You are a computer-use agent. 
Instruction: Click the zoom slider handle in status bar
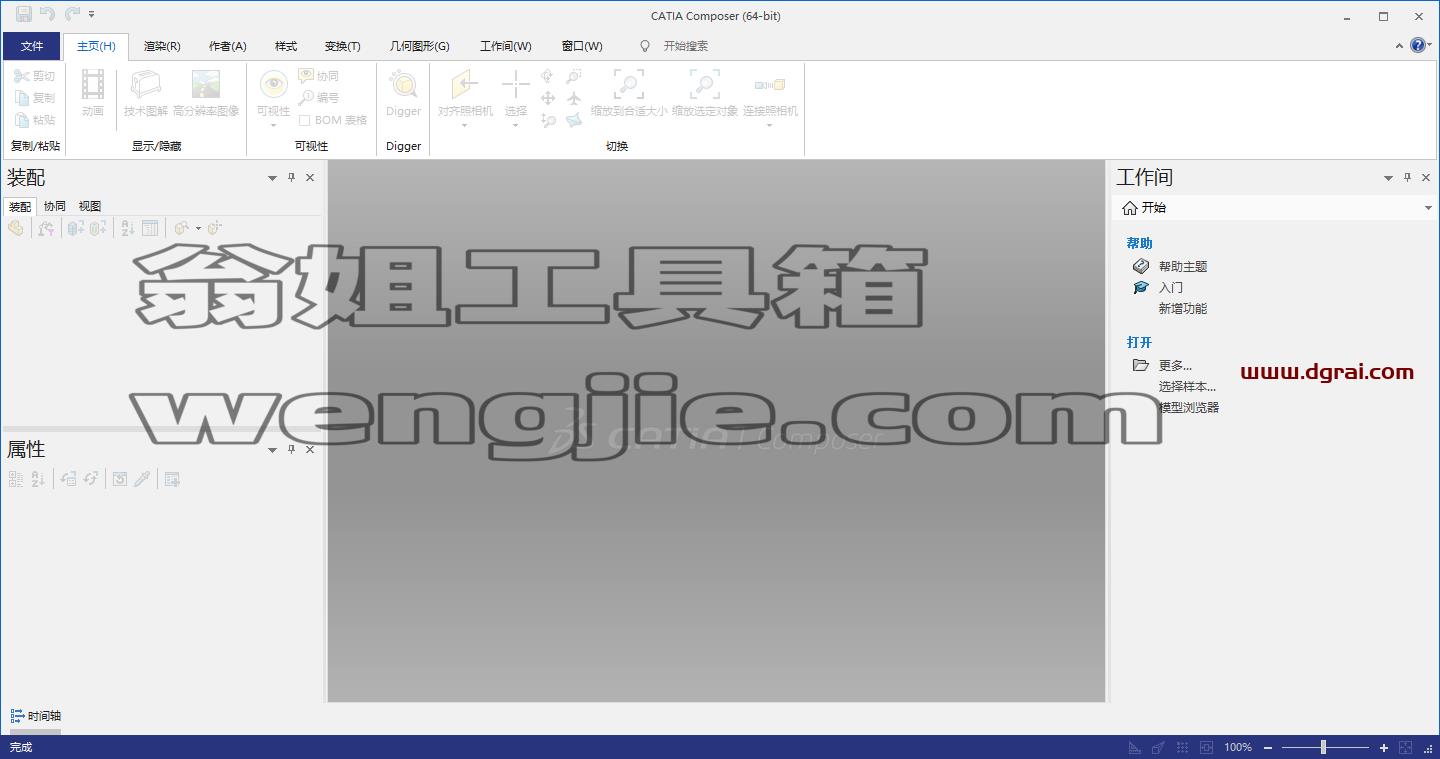[x=1323, y=747]
